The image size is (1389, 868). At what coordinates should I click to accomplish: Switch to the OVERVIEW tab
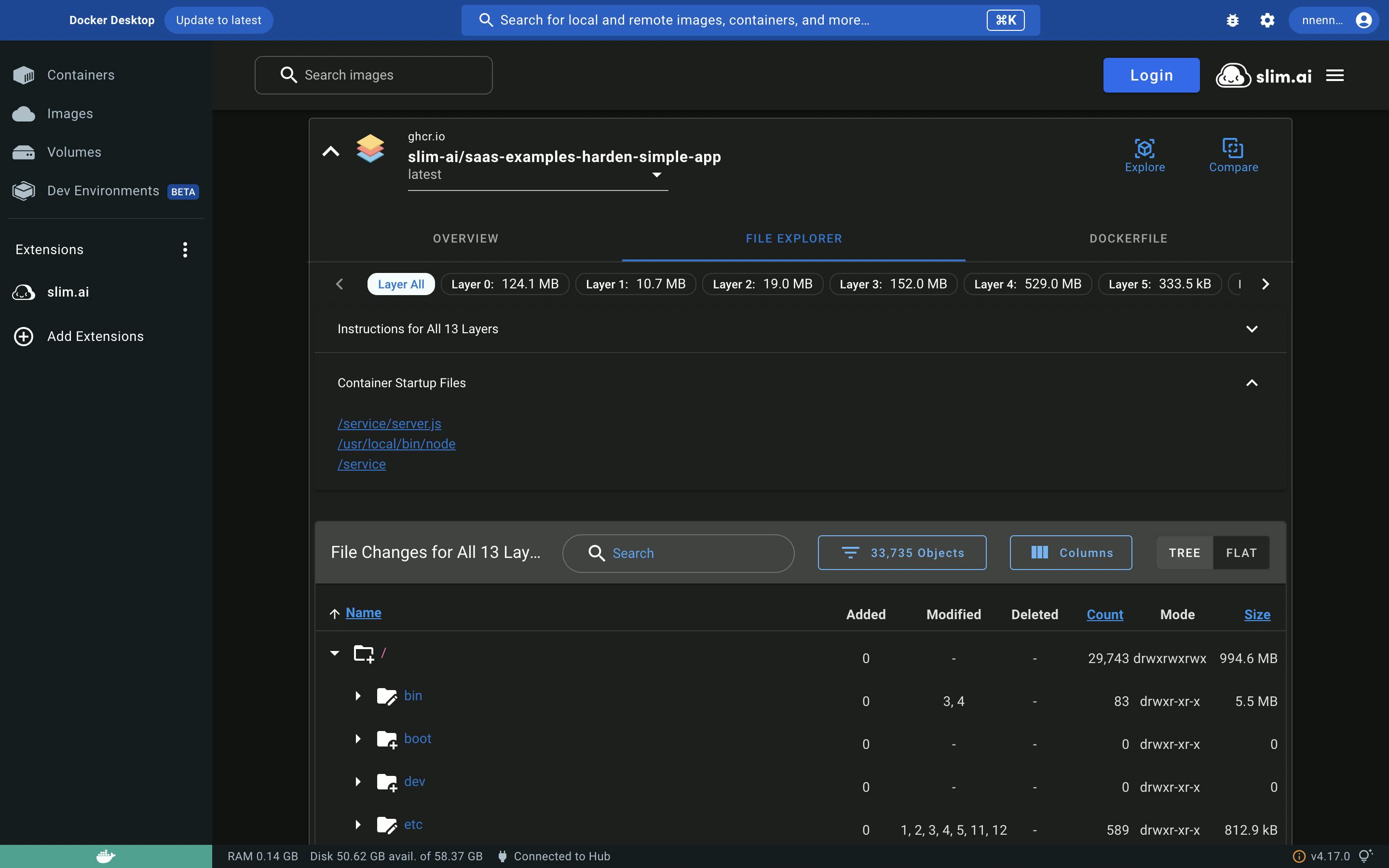[x=465, y=239]
